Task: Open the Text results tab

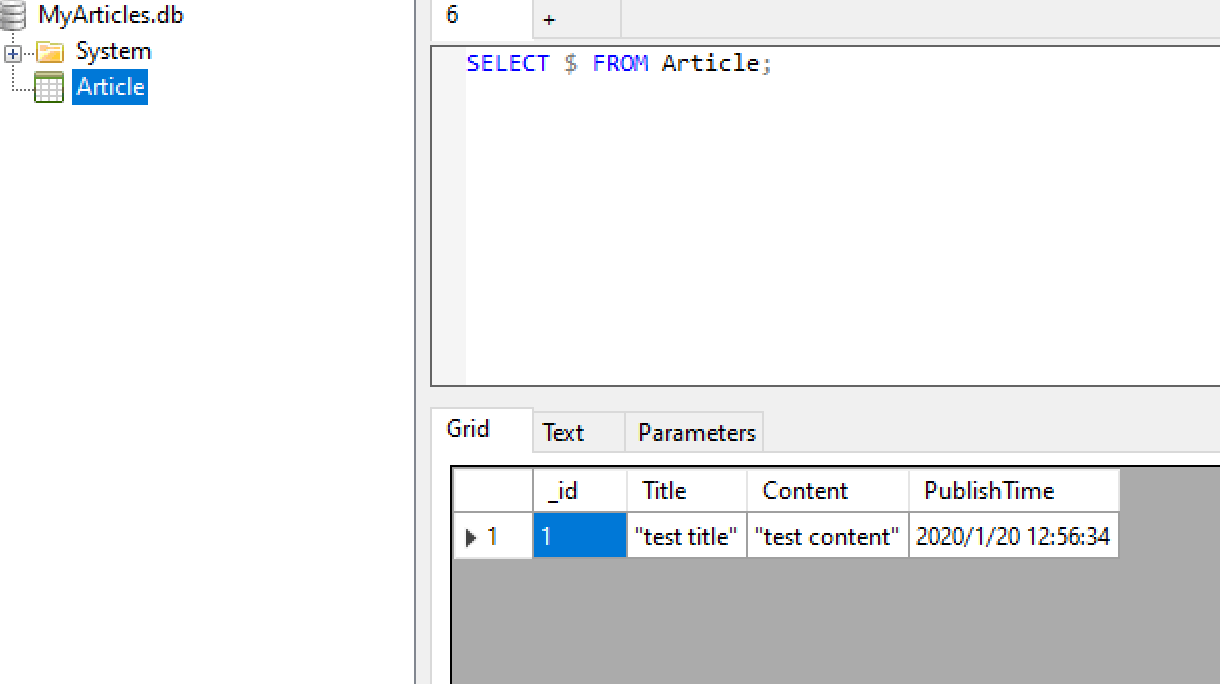Action: [578, 433]
